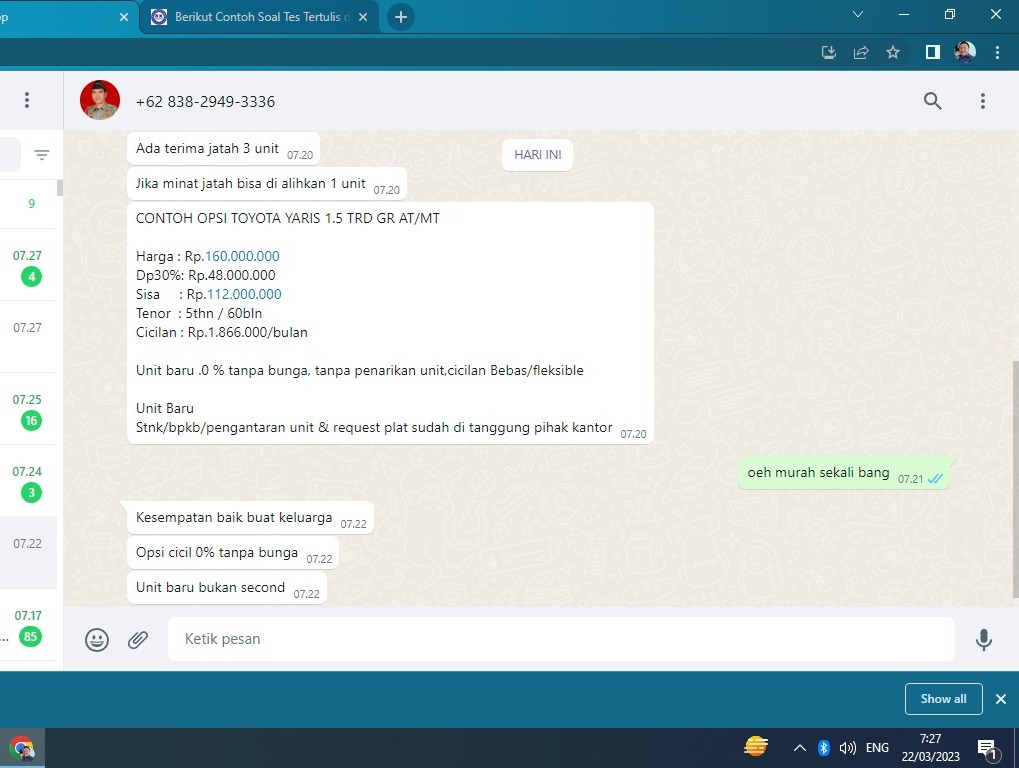Open the unread chats filter icon
This screenshot has width=1019, height=768.
click(x=42, y=155)
